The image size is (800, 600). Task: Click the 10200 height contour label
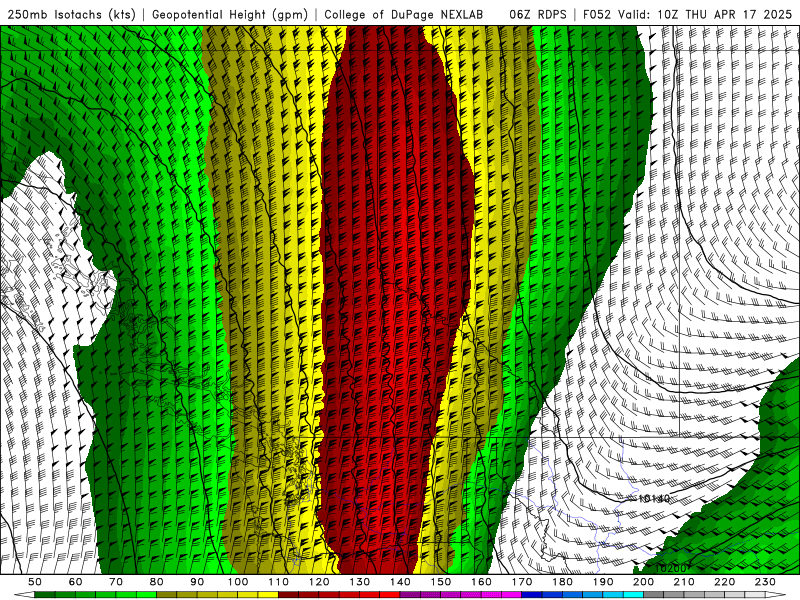(x=670, y=568)
